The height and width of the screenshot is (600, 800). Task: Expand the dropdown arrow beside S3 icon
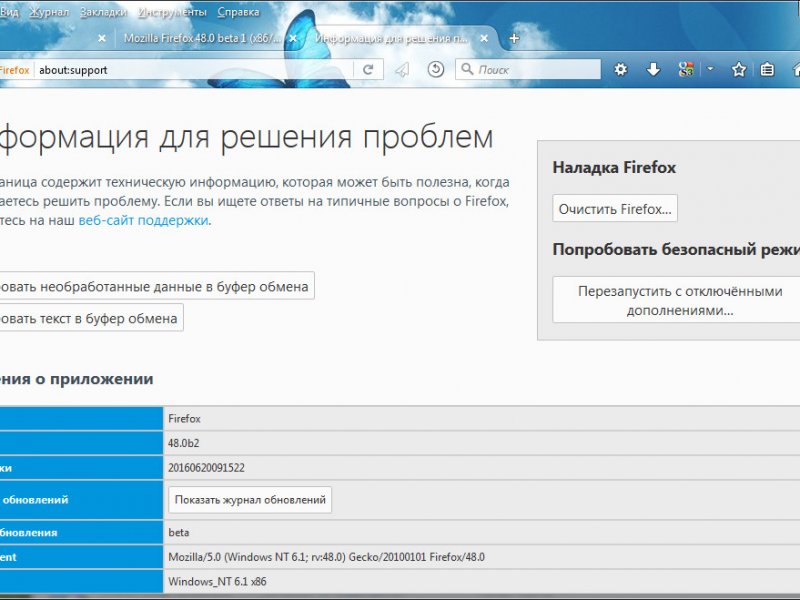710,68
